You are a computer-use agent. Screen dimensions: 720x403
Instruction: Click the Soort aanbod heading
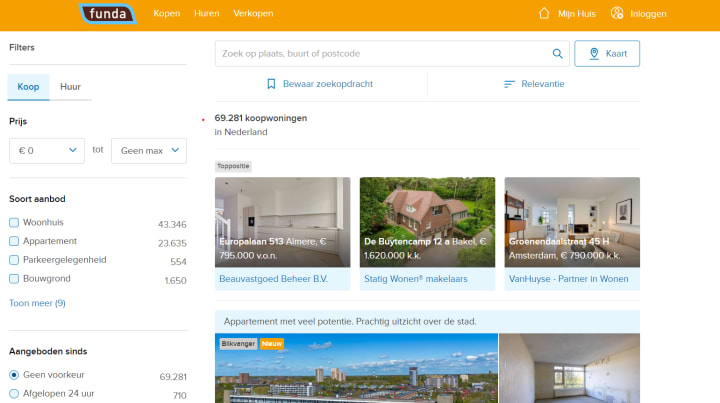click(x=37, y=199)
